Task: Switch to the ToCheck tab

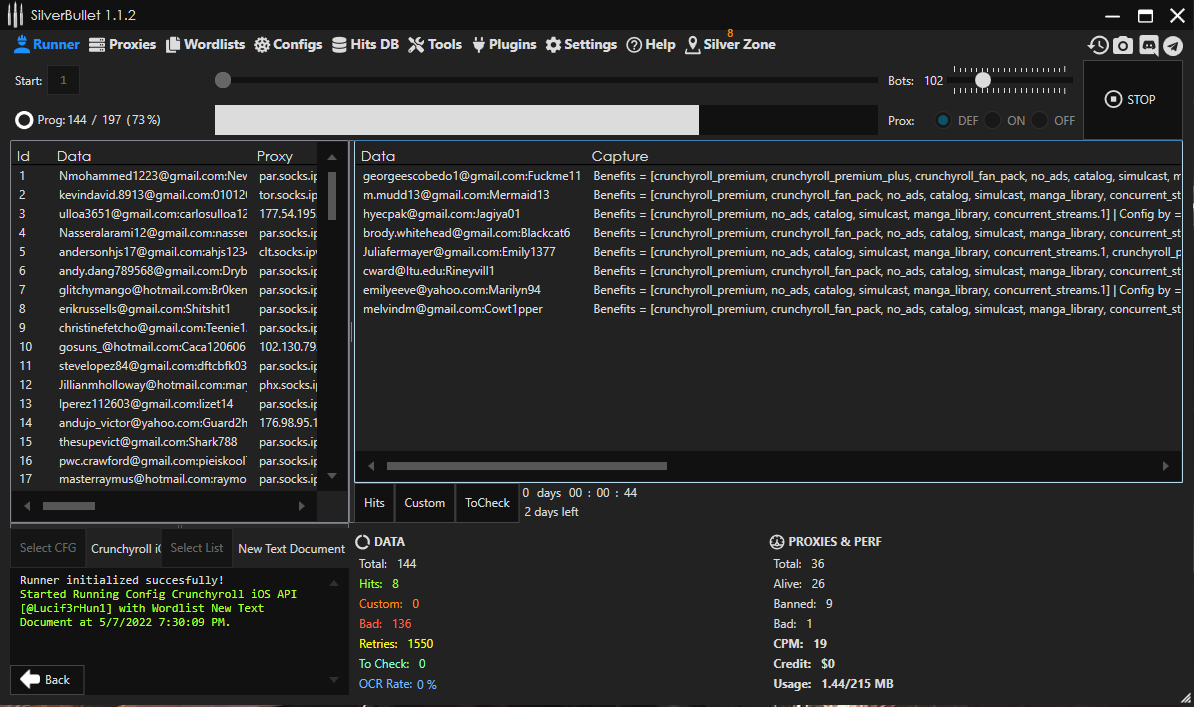Action: 487,503
